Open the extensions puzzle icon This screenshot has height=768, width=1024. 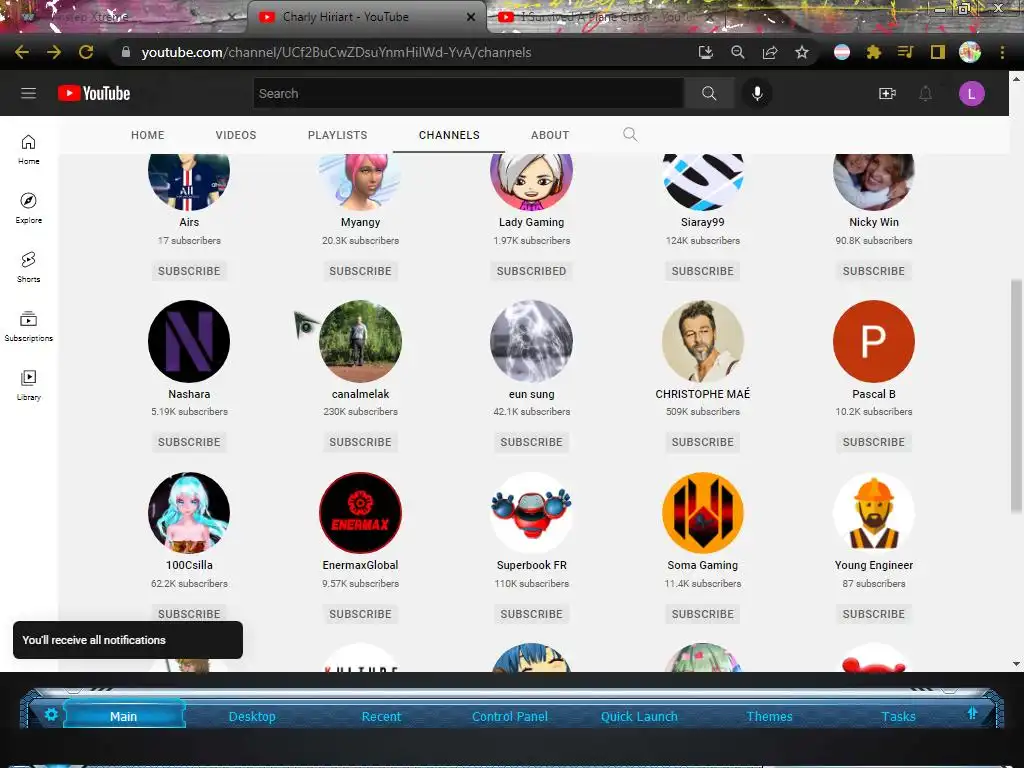(x=874, y=52)
